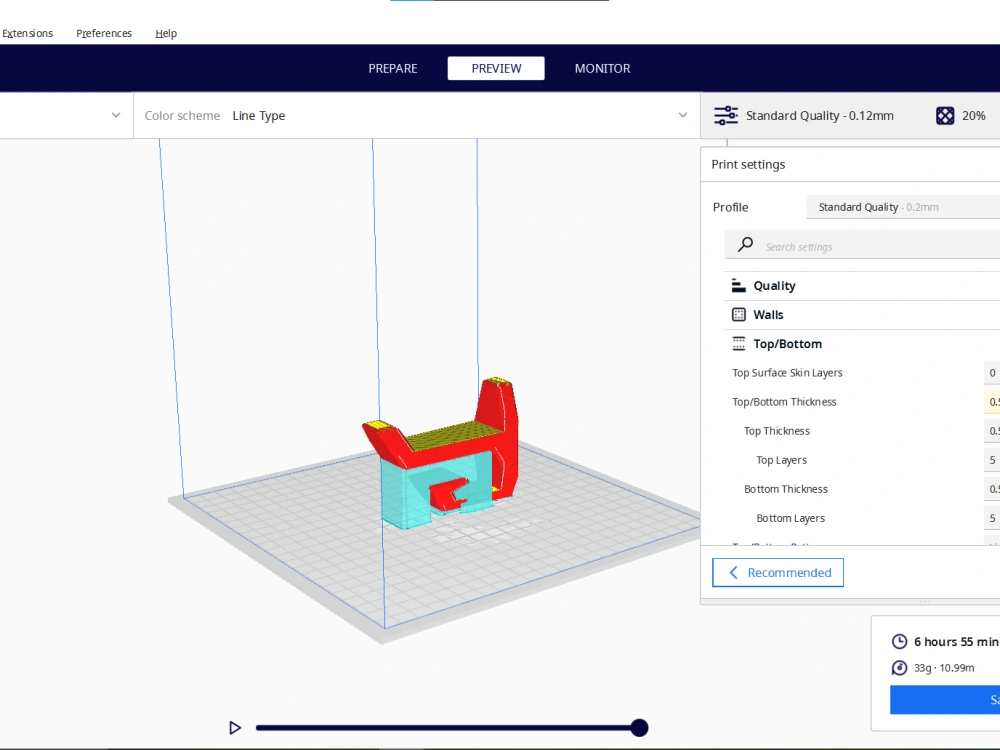Click the magnifier search icon
The width and height of the screenshot is (1000, 750).
(x=745, y=245)
